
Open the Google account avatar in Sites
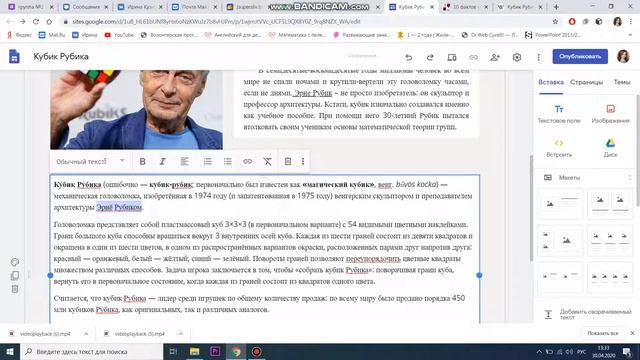[x=623, y=56]
